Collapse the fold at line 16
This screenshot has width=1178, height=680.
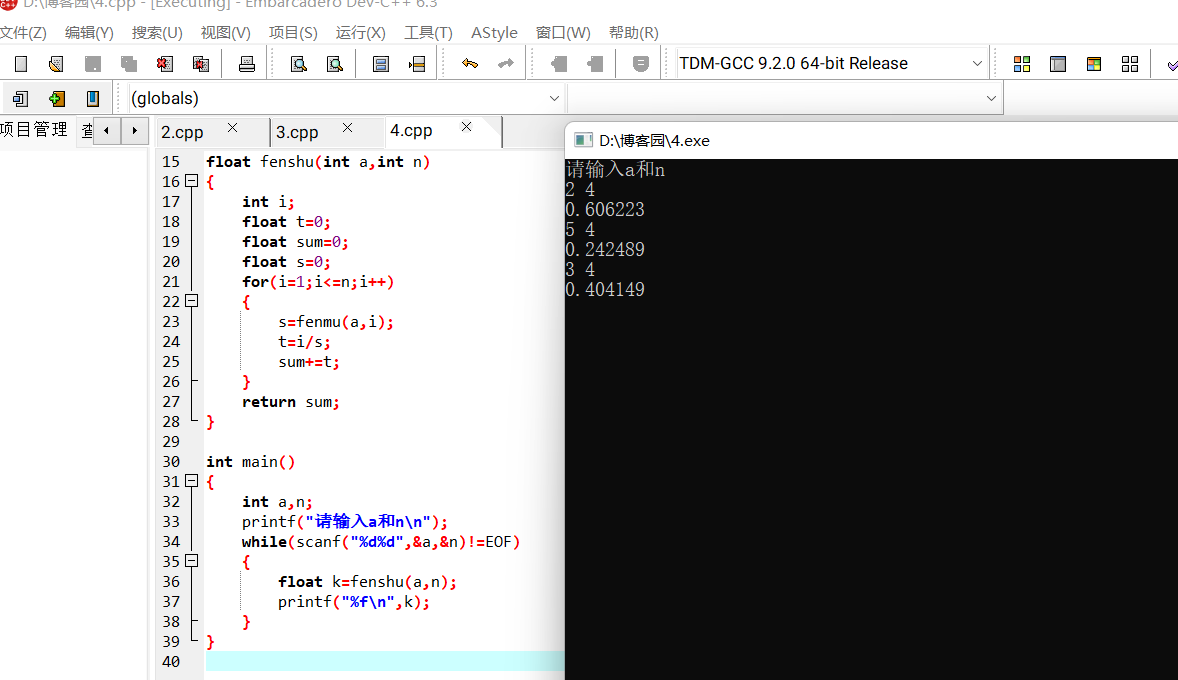[192, 181]
